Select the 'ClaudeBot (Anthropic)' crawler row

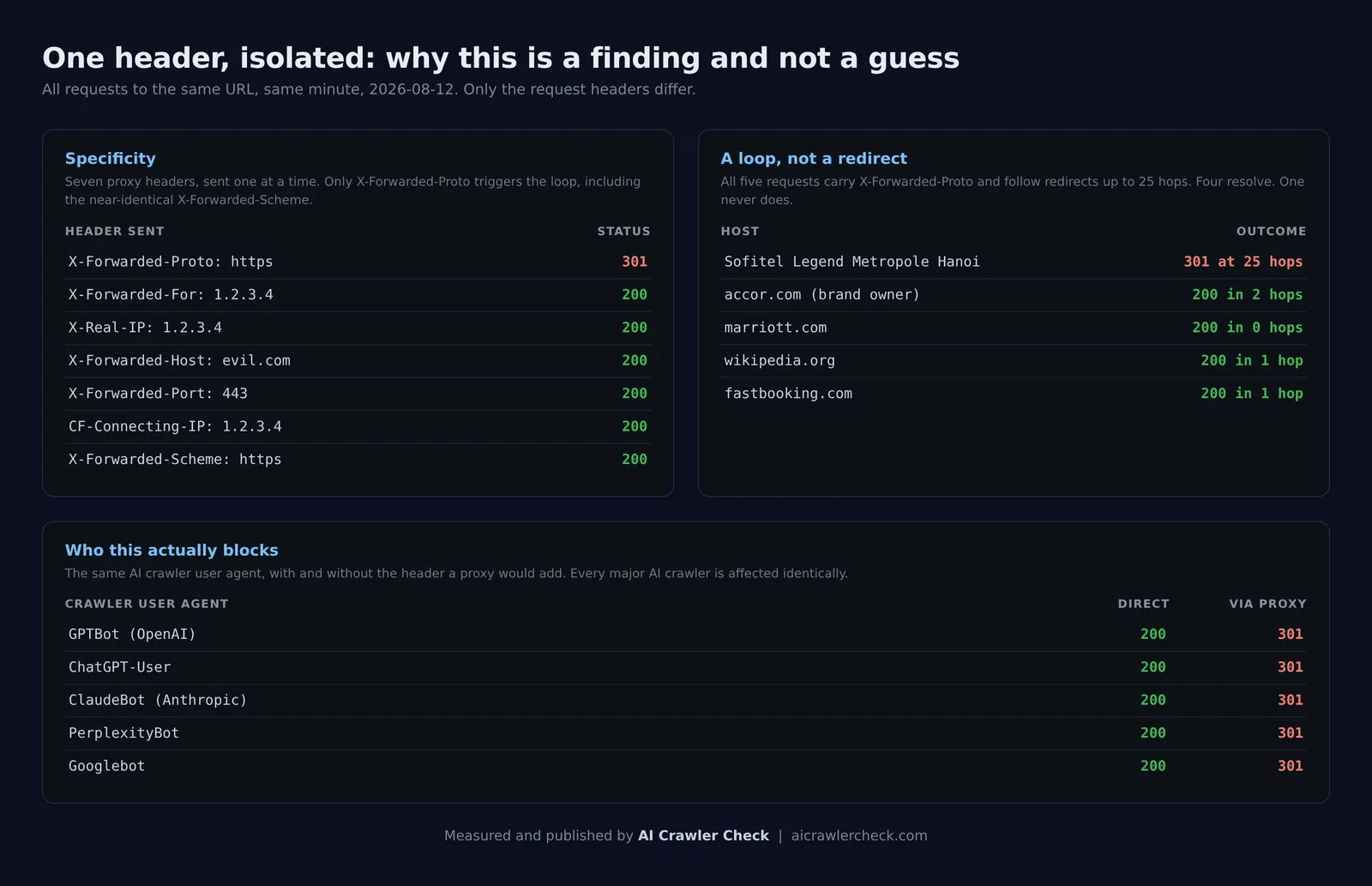[x=686, y=701]
